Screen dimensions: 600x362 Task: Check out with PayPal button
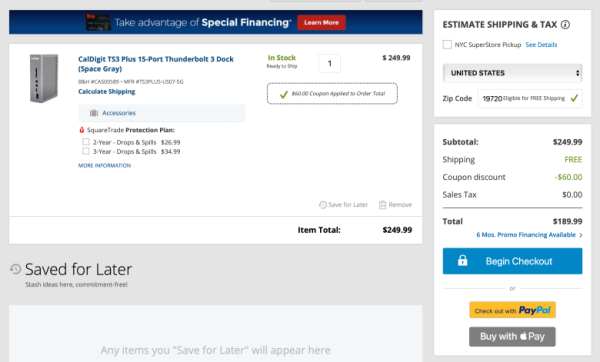pos(512,310)
